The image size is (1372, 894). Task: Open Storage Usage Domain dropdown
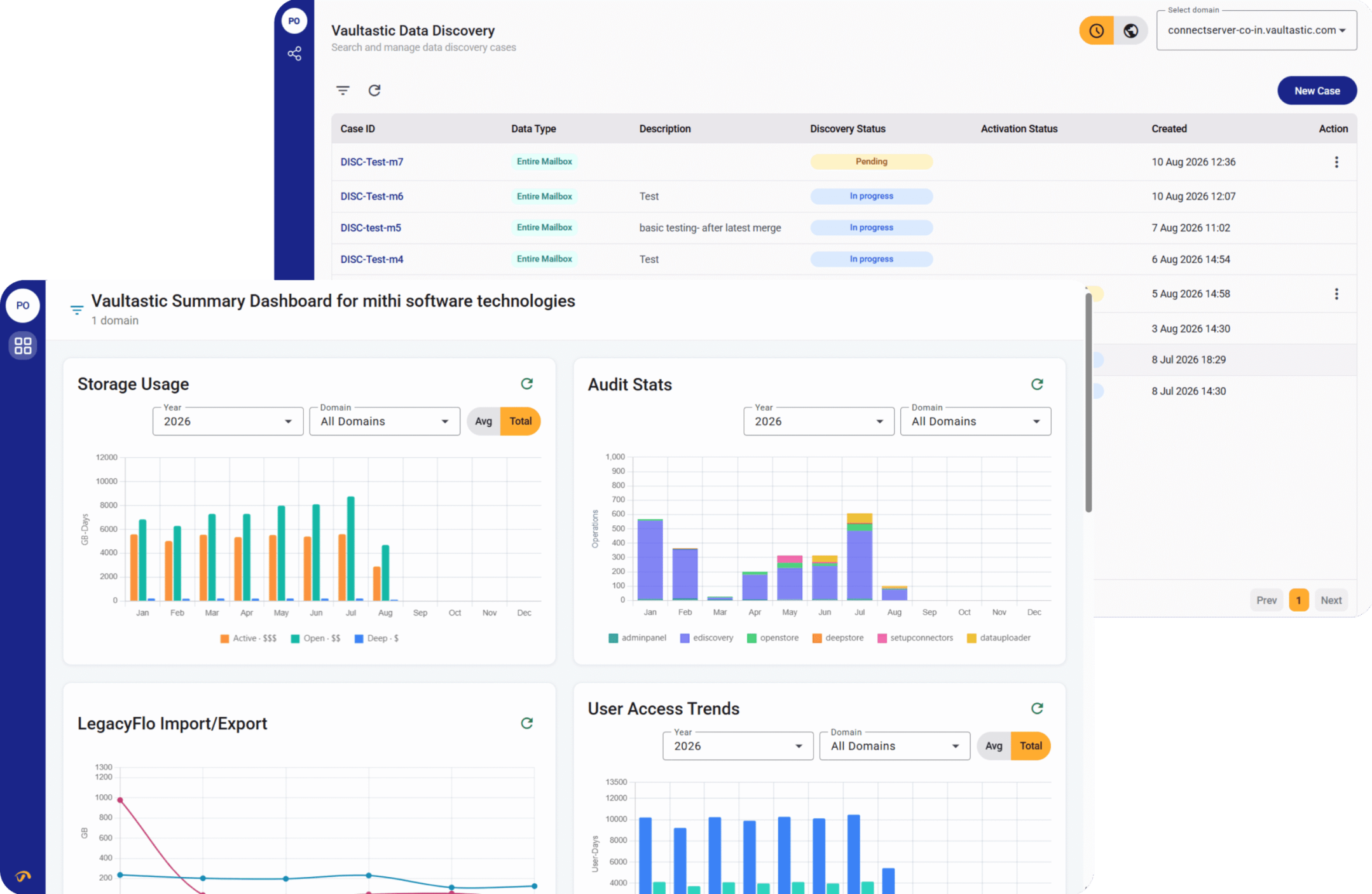pos(385,421)
